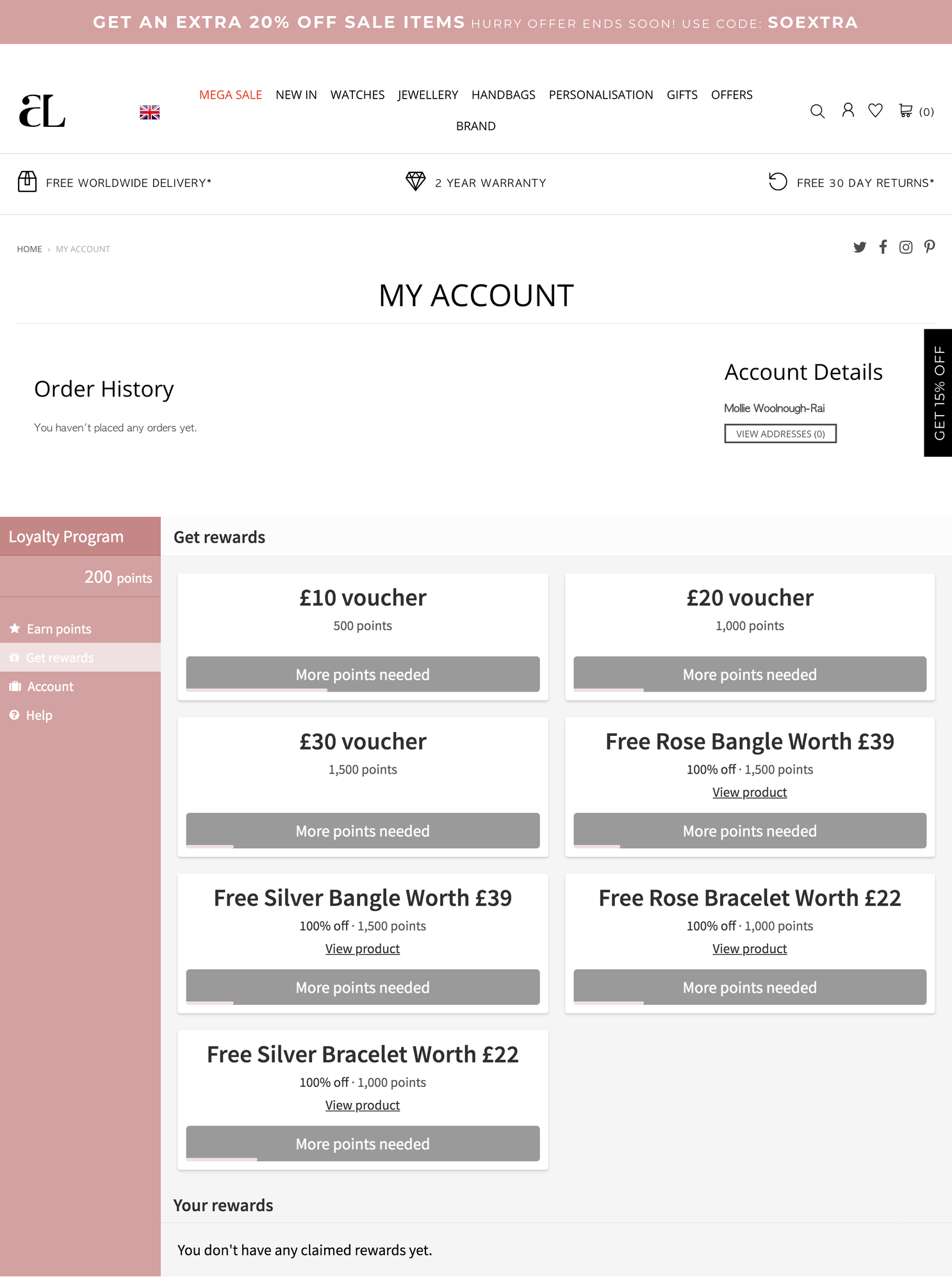
Task: Expand the GIFTS navigation menu
Action: coord(682,94)
